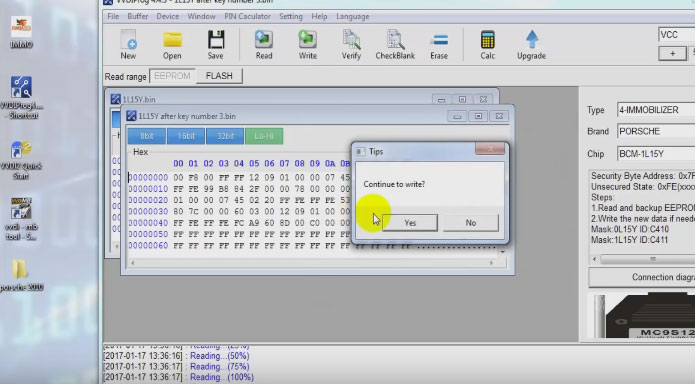Open the Chip dropdown BCM-1L15Y

(656, 154)
